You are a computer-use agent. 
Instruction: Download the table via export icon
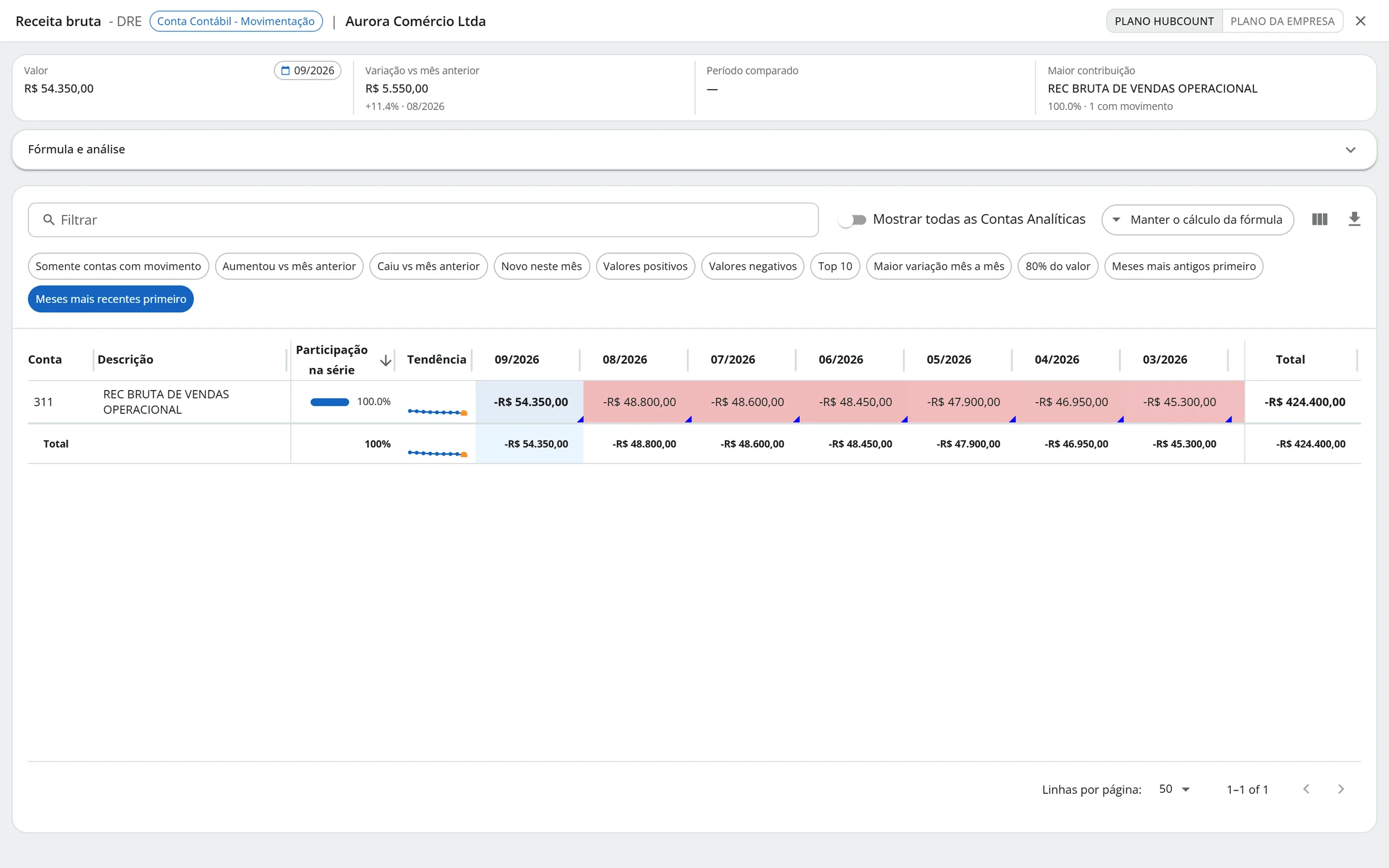tap(1354, 219)
